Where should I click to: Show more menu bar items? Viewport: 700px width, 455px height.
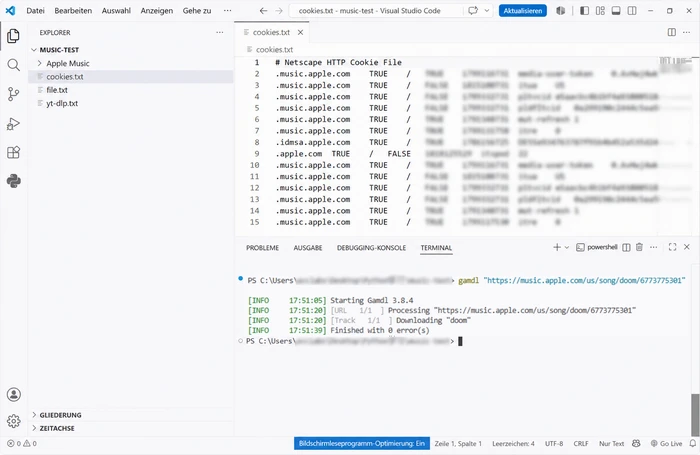point(227,11)
